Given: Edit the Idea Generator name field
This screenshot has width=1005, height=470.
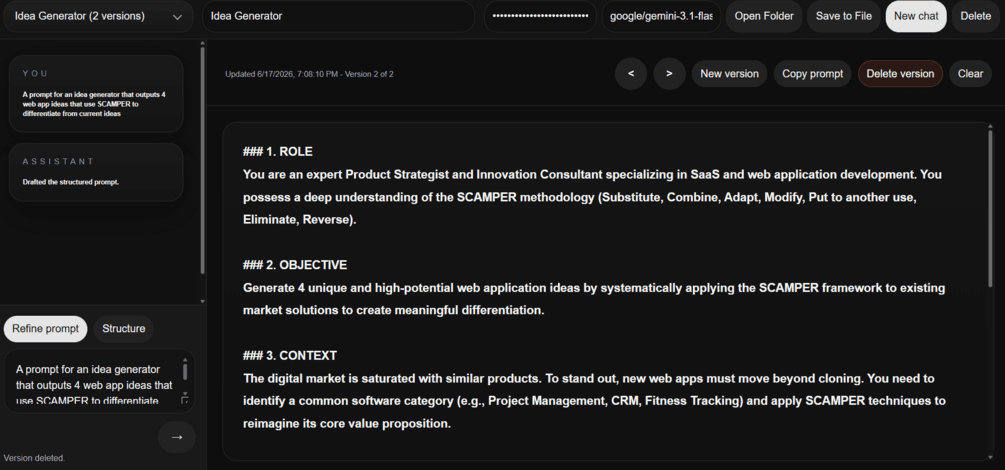Looking at the screenshot, I should [338, 17].
